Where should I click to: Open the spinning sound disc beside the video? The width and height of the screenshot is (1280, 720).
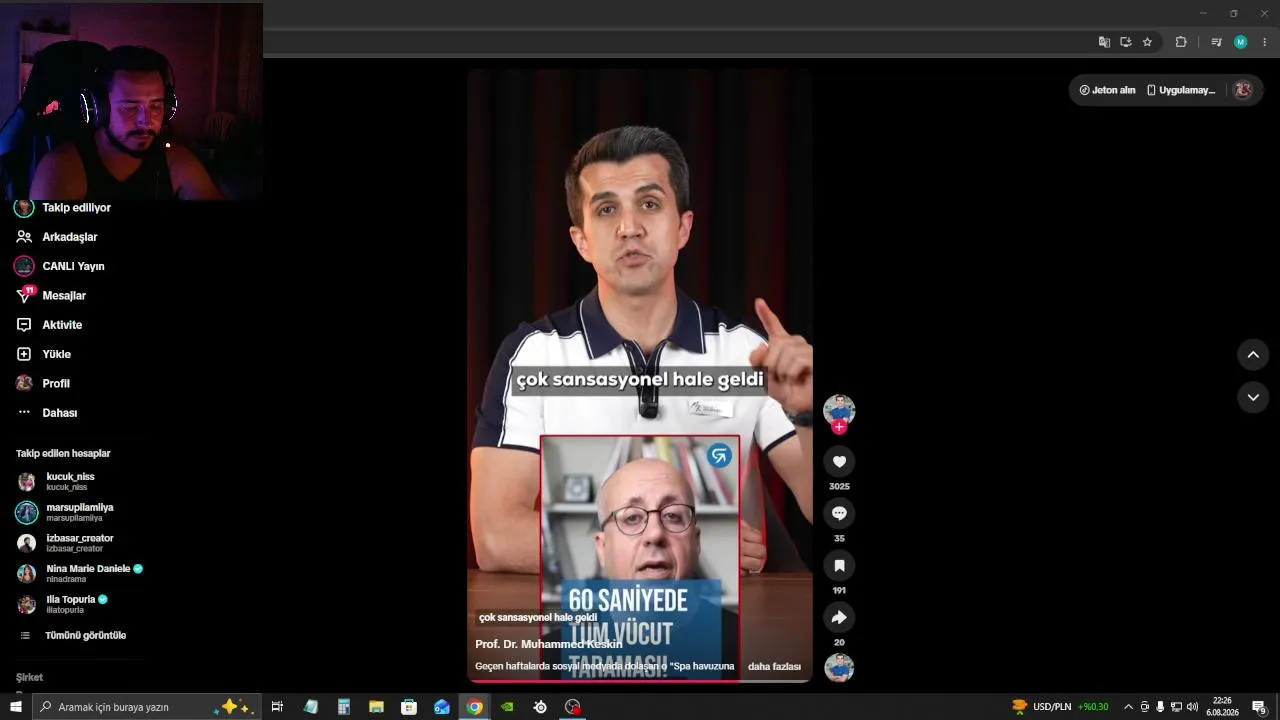click(x=839, y=667)
